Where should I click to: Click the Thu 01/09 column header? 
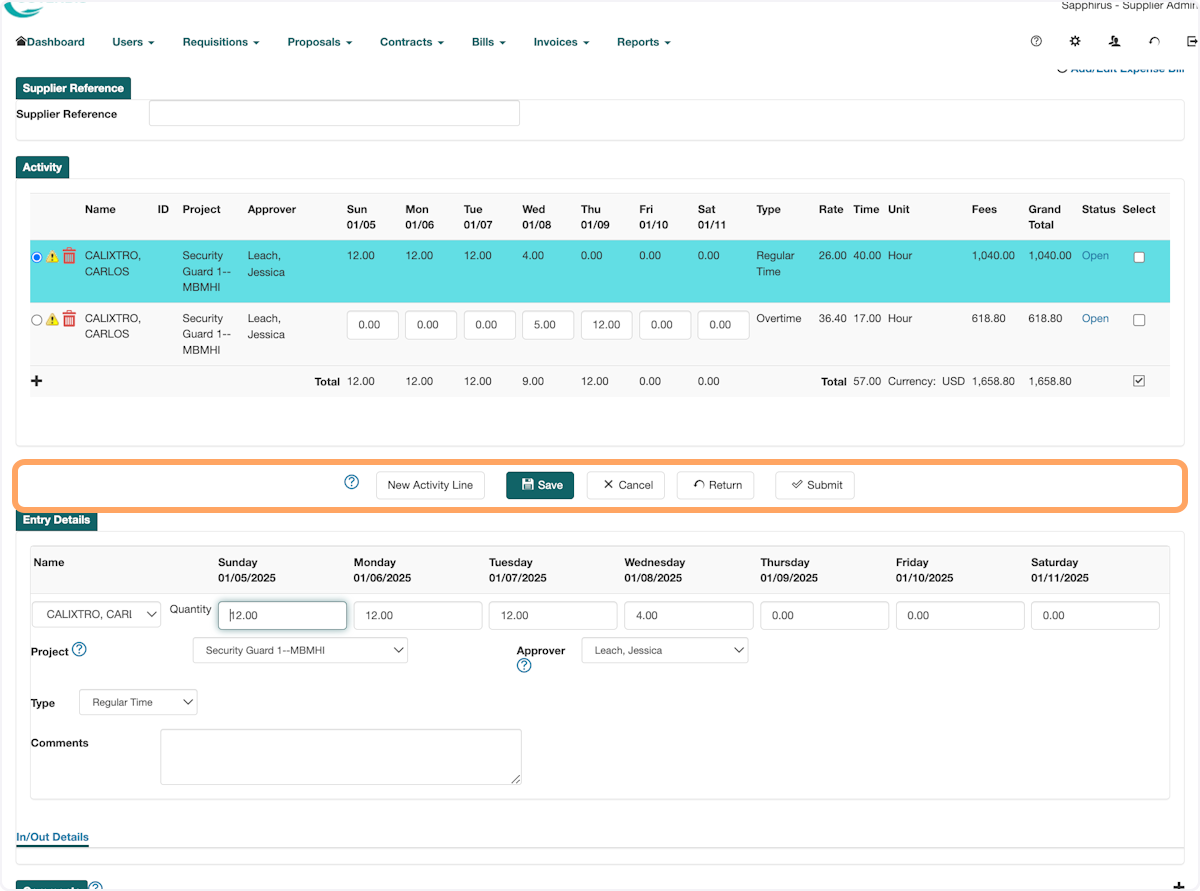point(595,217)
